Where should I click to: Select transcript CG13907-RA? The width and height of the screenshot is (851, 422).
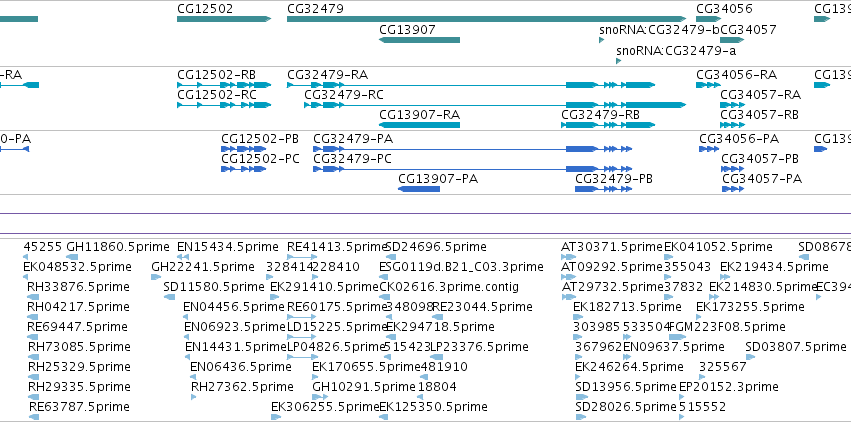[419, 125]
